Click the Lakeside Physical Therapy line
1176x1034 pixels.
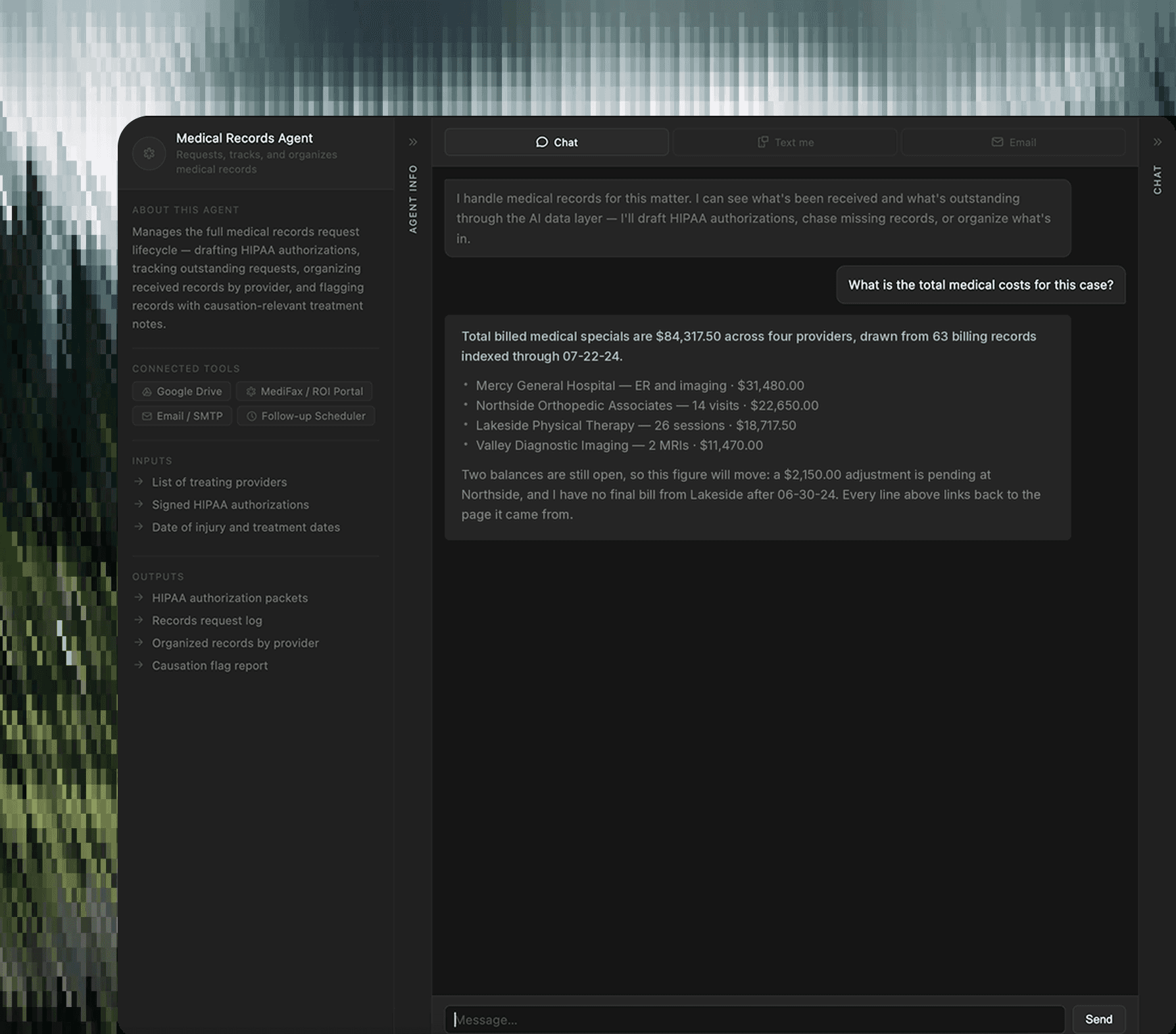[x=636, y=426]
